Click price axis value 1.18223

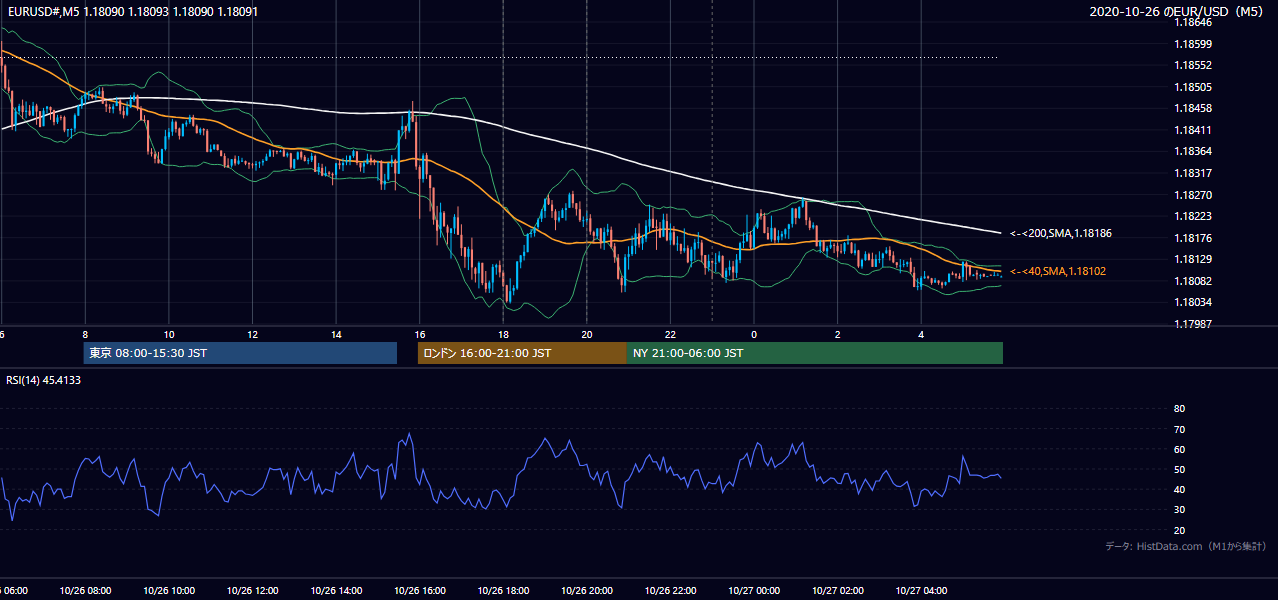[x=1193, y=216]
